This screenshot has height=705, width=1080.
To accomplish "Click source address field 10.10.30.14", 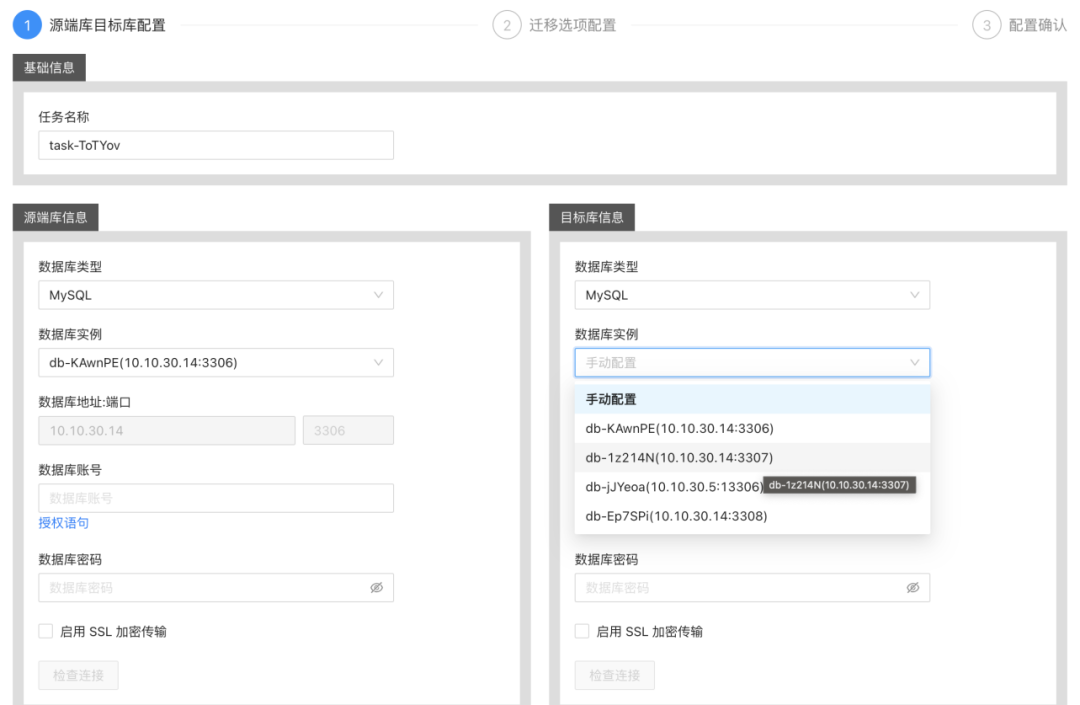I will 167,430.
